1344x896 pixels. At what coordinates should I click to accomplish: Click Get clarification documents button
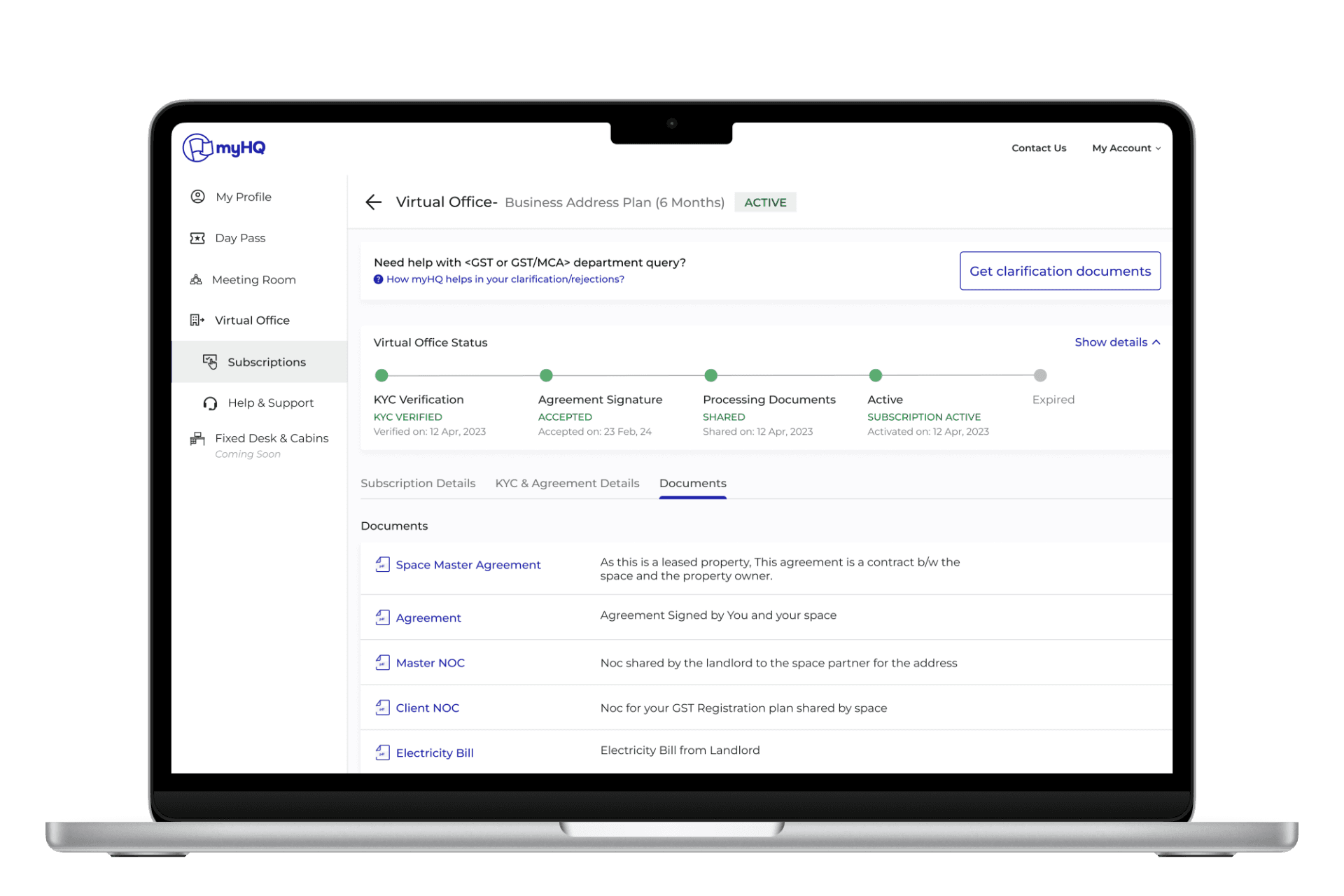(x=1060, y=271)
